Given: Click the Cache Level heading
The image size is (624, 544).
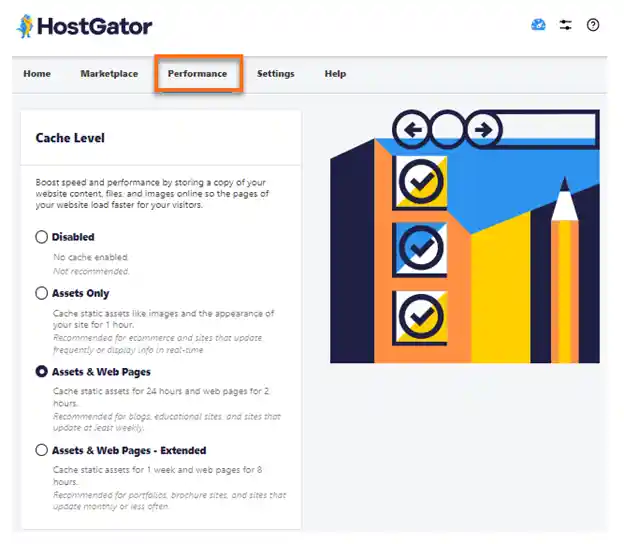Looking at the screenshot, I should pyautogui.click(x=70, y=138).
